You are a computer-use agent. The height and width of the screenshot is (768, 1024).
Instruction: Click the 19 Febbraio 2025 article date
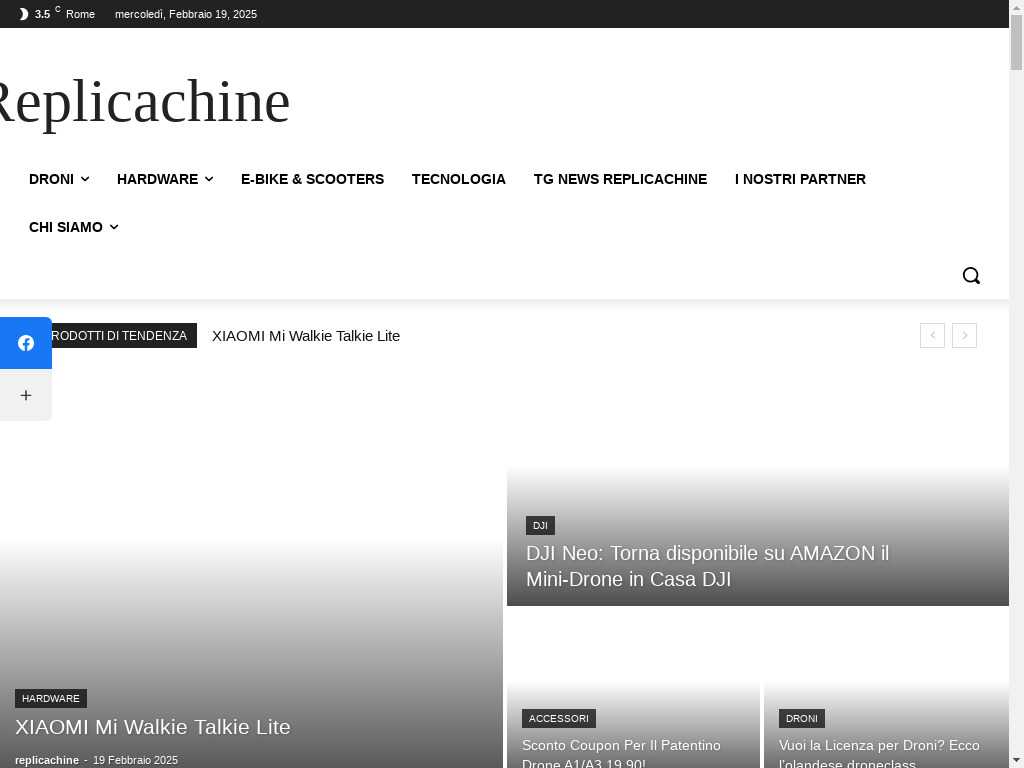click(x=135, y=760)
